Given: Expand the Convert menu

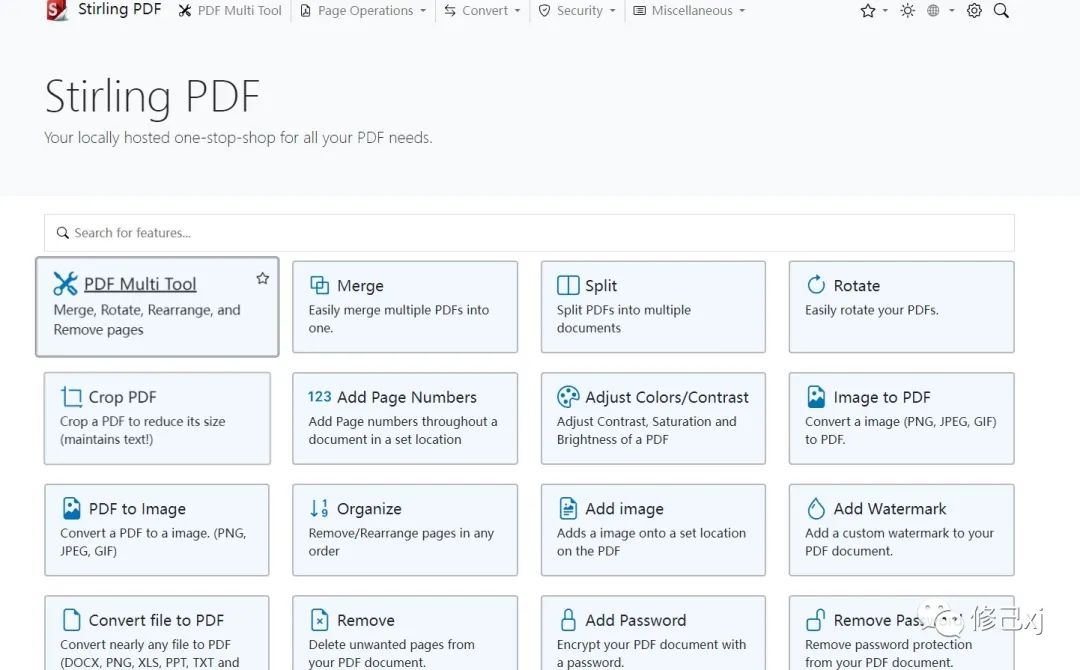Looking at the screenshot, I should point(482,10).
